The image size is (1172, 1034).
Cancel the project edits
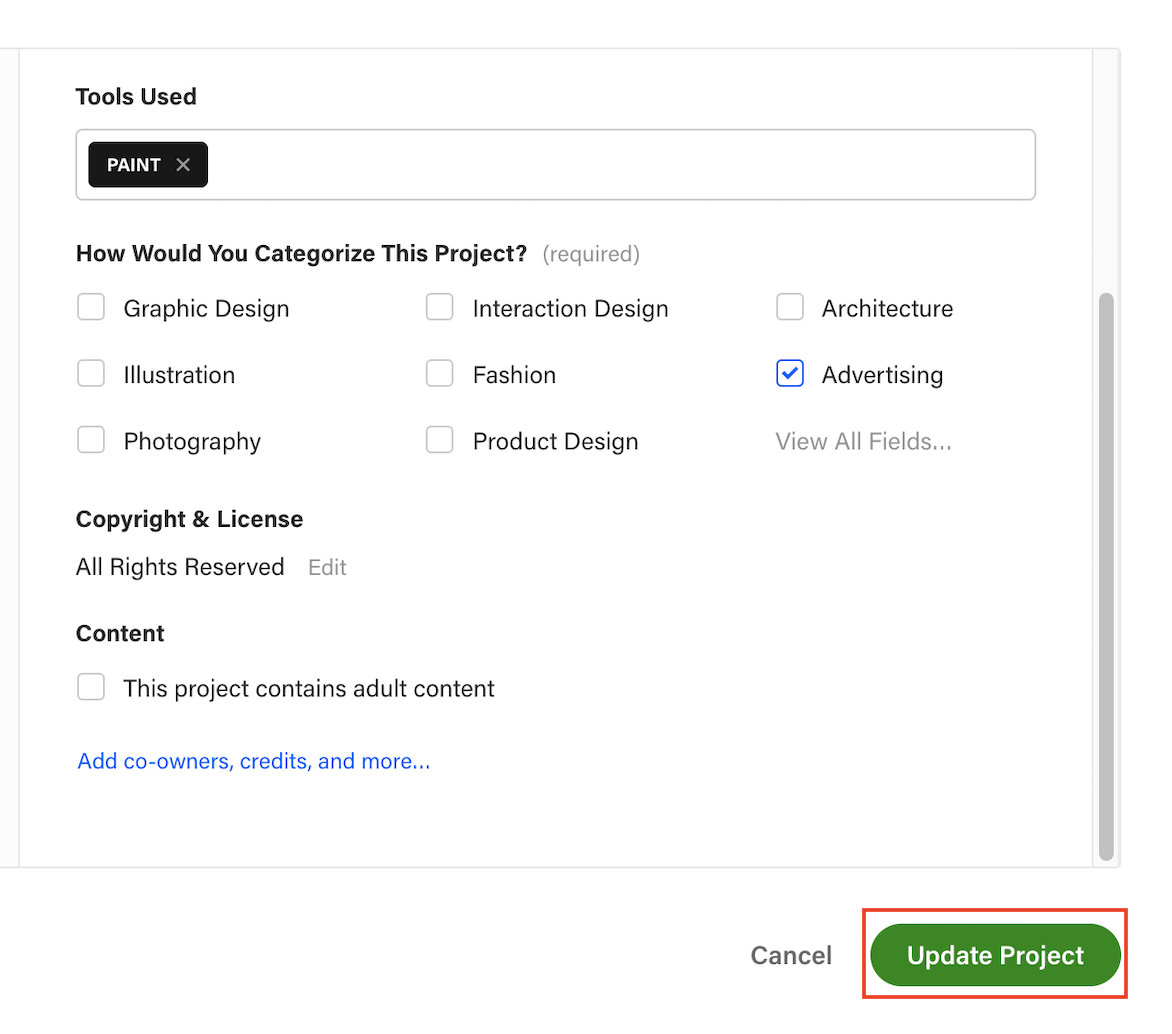coord(790,954)
